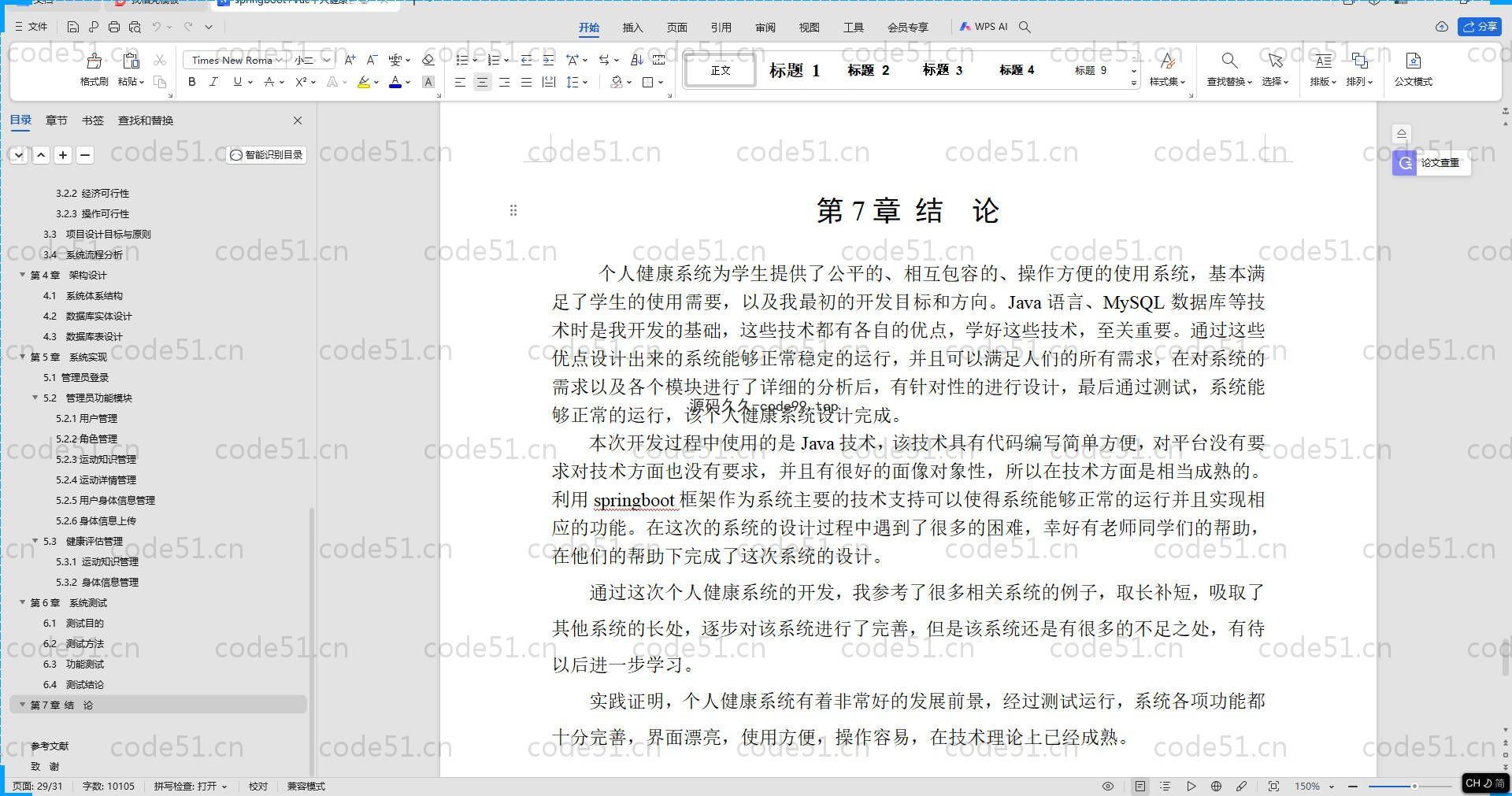This screenshot has height=796, width=1512.
Task: Open Print Preview from quick access bar
Action: pyautogui.click(x=135, y=27)
